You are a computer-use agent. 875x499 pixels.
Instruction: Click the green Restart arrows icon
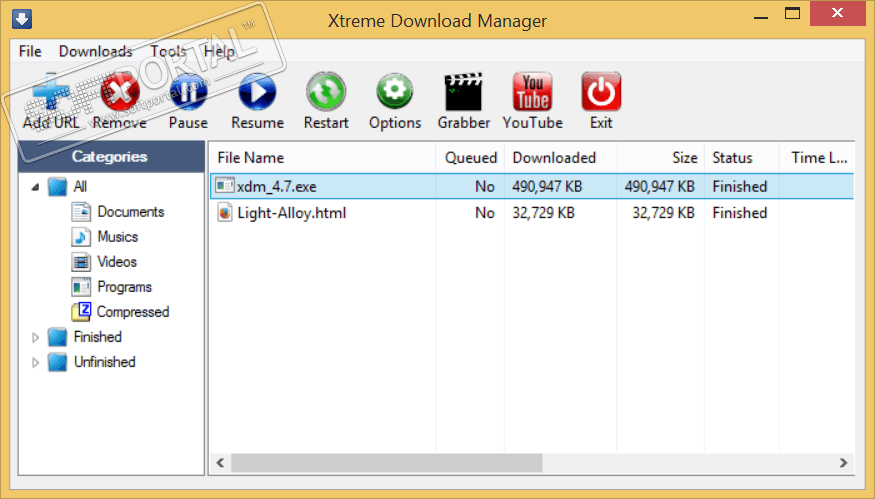(x=326, y=91)
